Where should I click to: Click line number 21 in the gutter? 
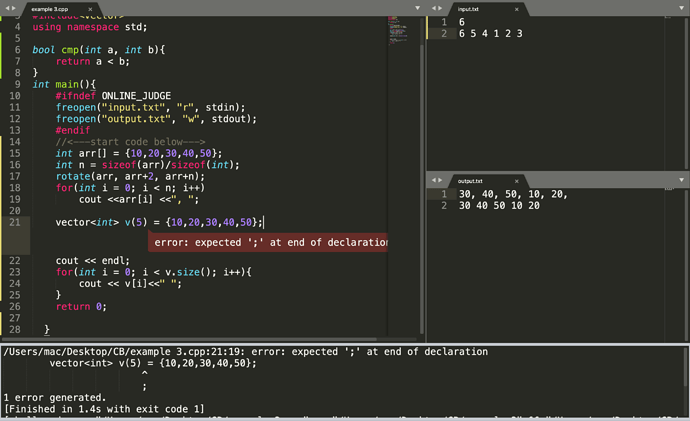pos(14,221)
